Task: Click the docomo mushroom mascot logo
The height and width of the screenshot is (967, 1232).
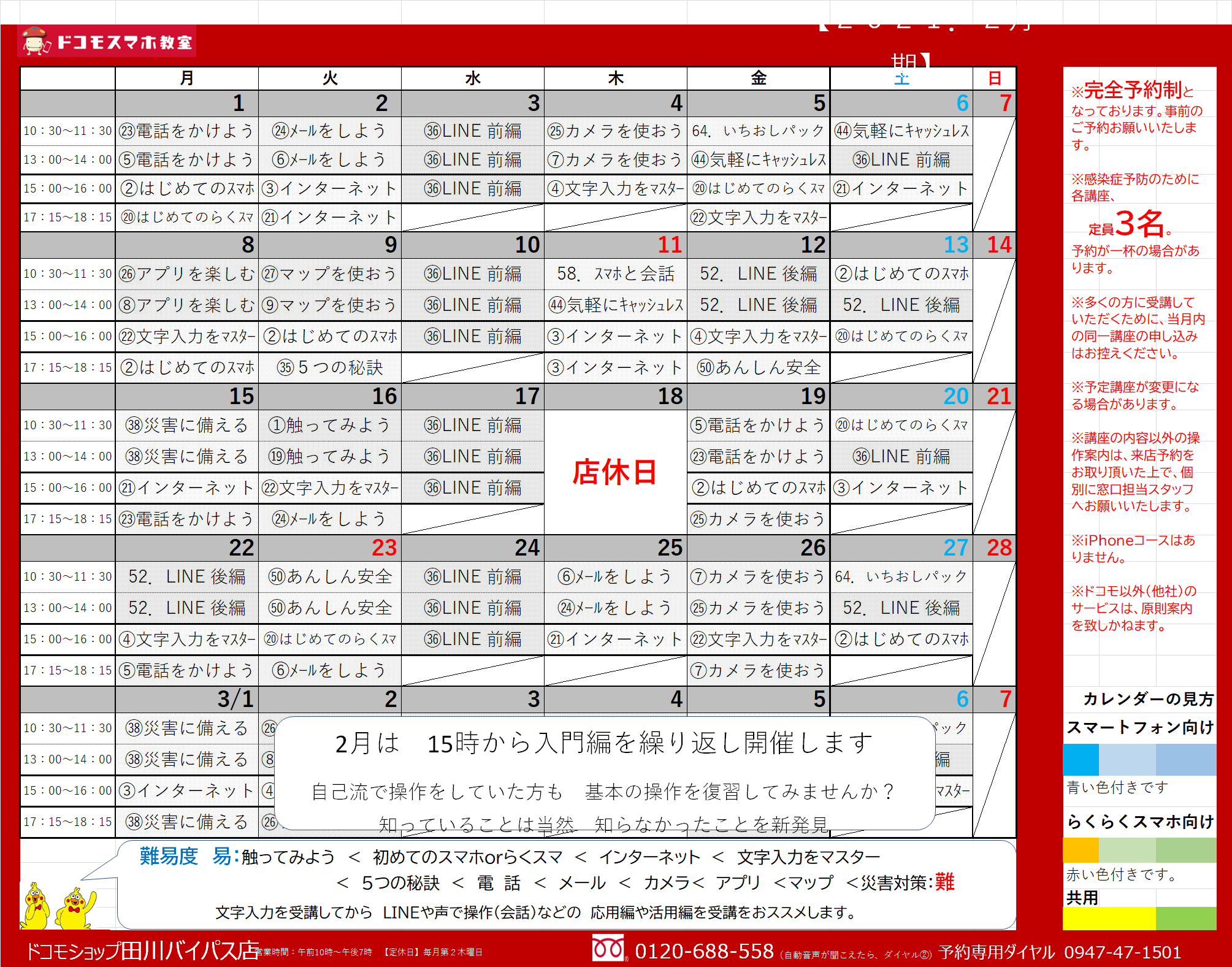Action: pyautogui.click(x=35, y=41)
